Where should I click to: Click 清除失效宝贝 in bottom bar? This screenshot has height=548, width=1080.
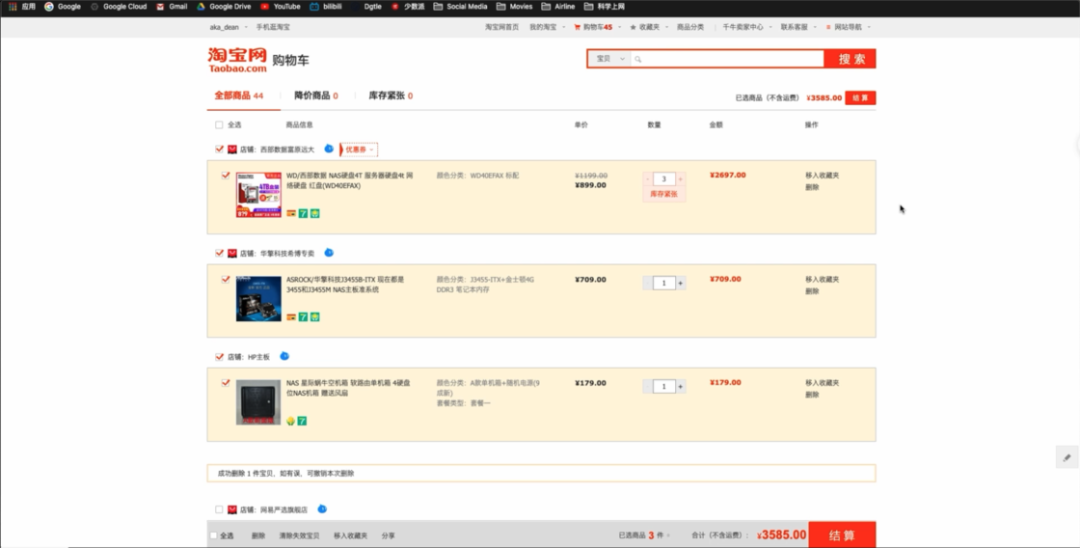[x=299, y=535]
